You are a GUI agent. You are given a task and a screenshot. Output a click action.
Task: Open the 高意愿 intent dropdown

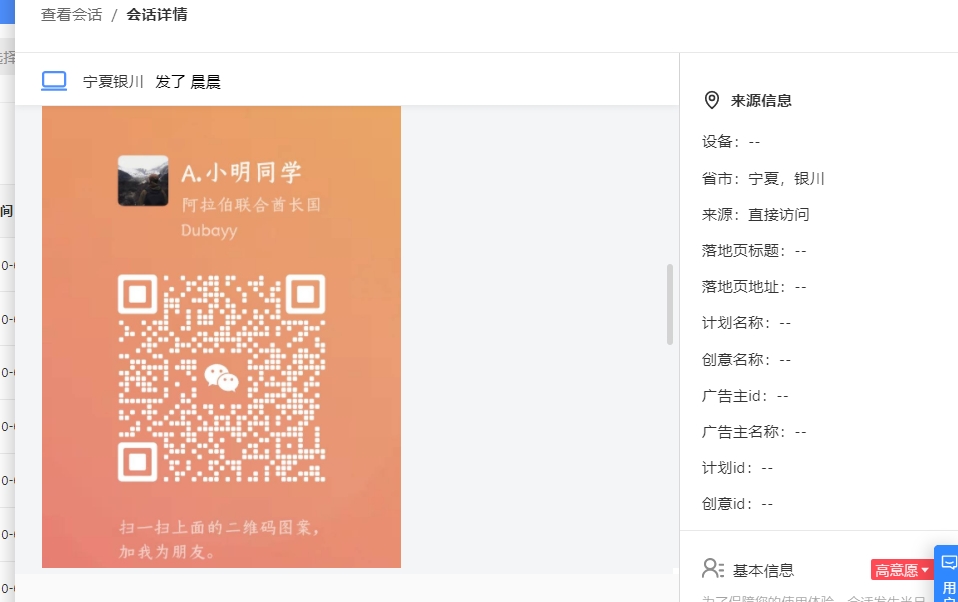click(902, 570)
